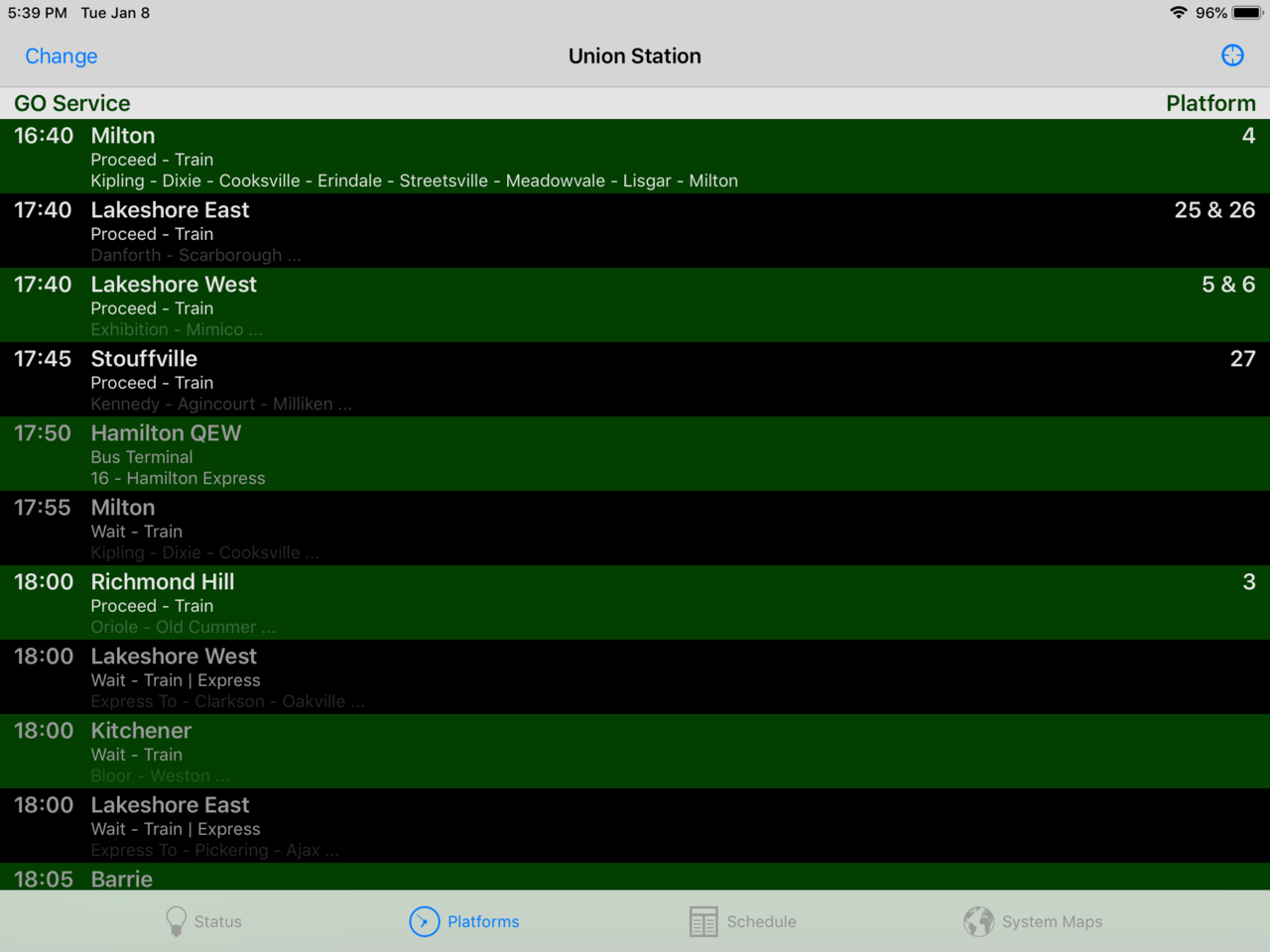1270x952 pixels.
Task: Open the 18:00 Richmond Hill train row
Action: tap(635, 603)
